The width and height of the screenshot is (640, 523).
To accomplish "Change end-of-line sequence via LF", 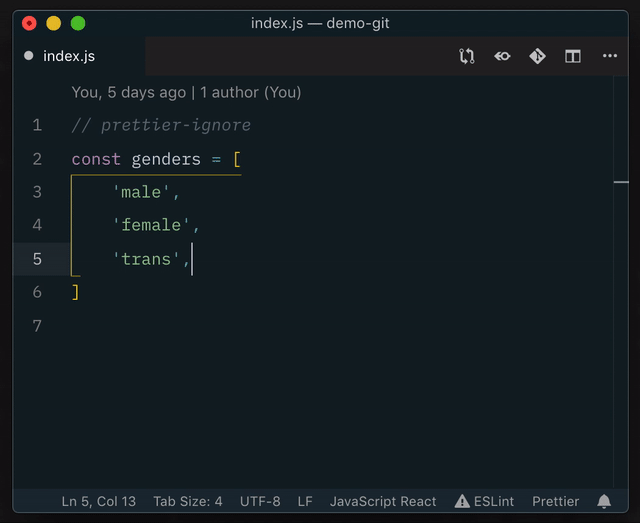I will [x=305, y=501].
